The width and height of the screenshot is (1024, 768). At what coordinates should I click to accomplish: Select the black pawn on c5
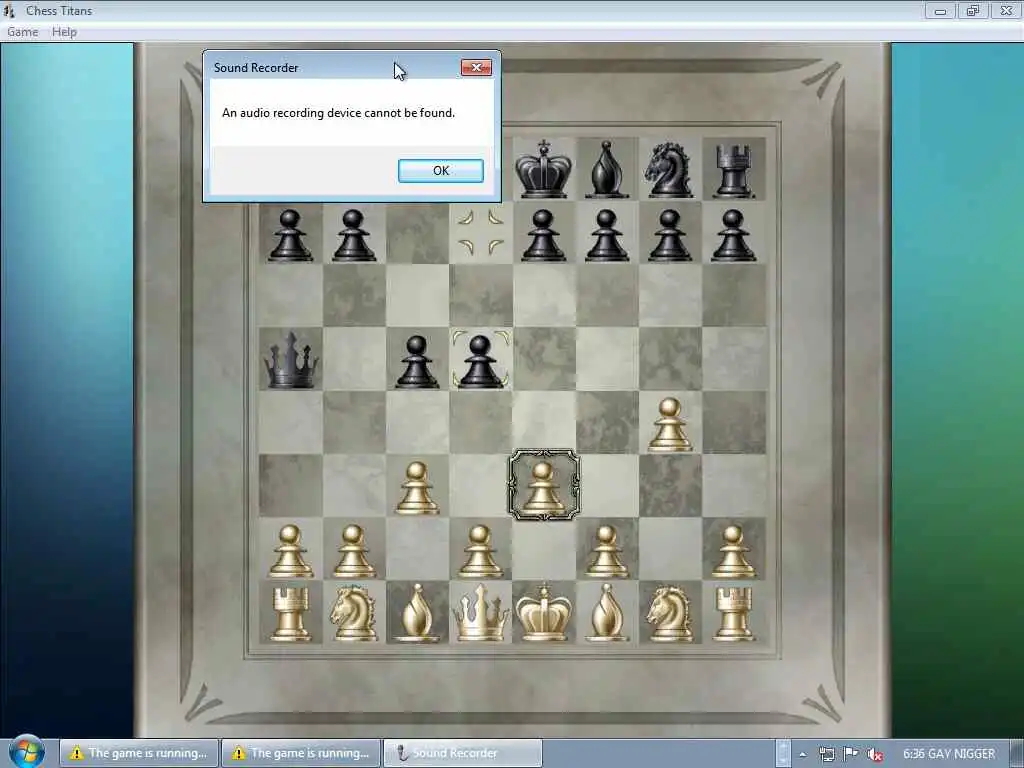click(417, 362)
